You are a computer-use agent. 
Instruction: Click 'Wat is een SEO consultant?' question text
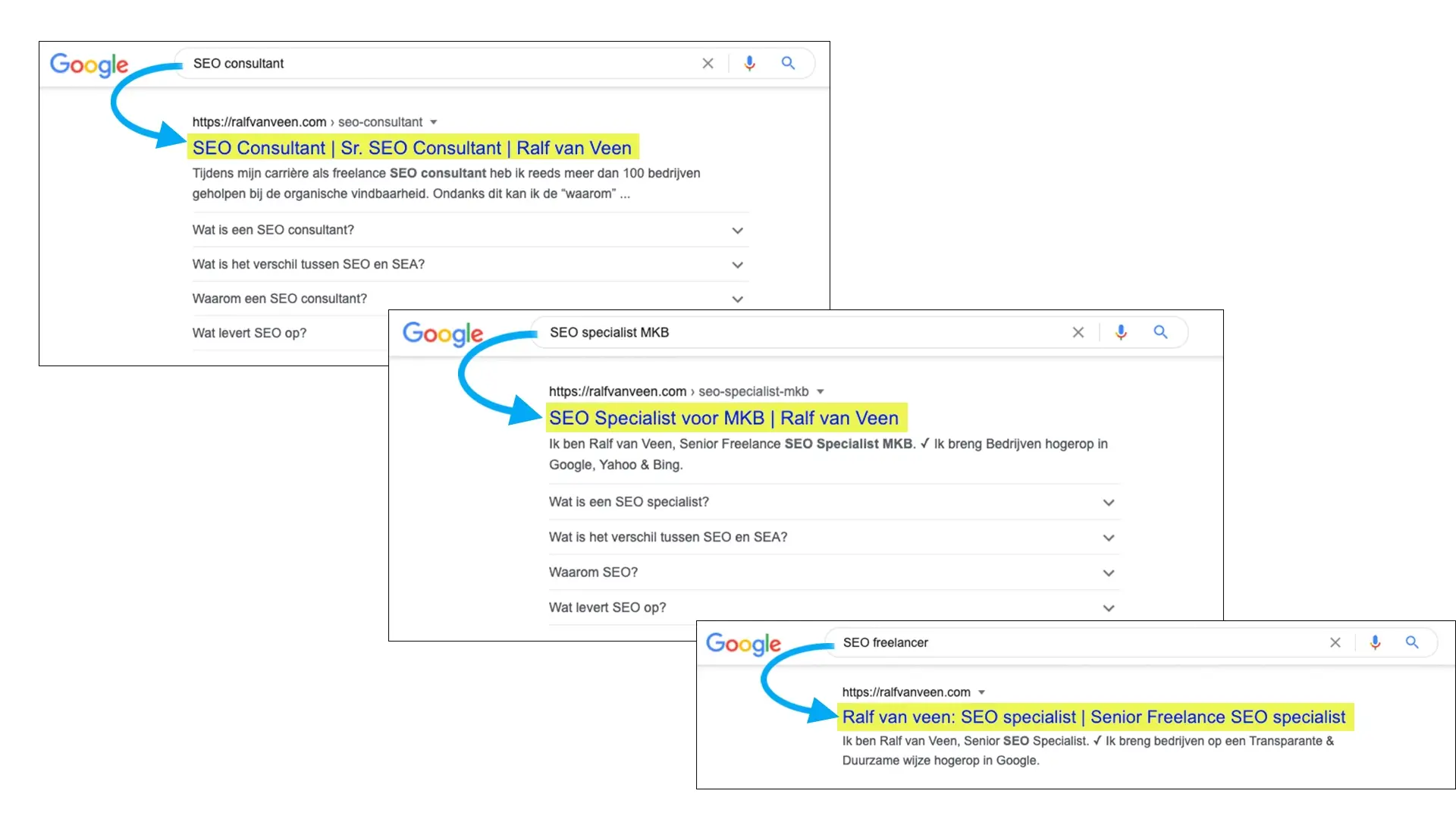273,230
